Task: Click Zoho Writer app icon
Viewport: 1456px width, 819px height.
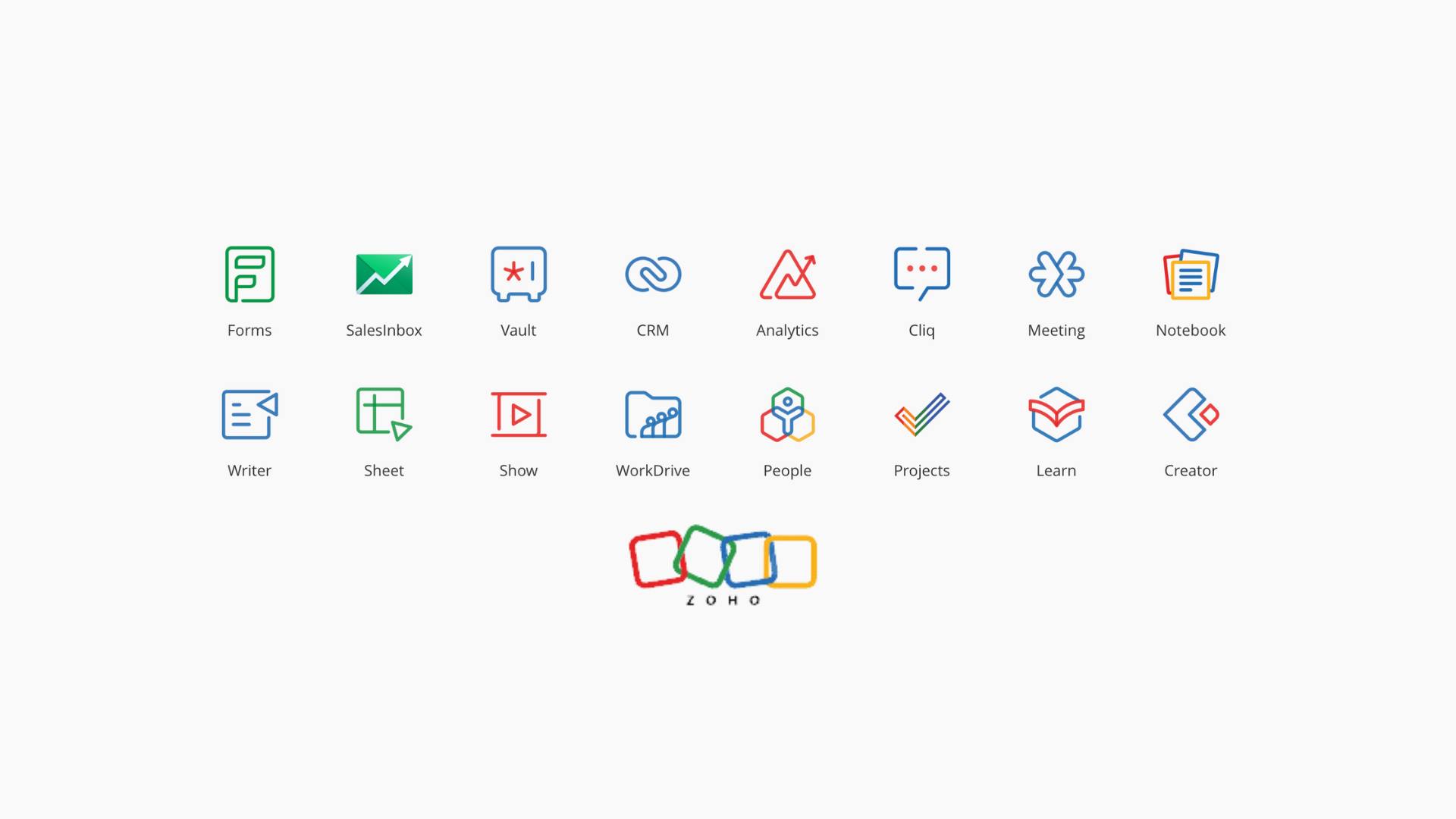Action: pos(250,413)
